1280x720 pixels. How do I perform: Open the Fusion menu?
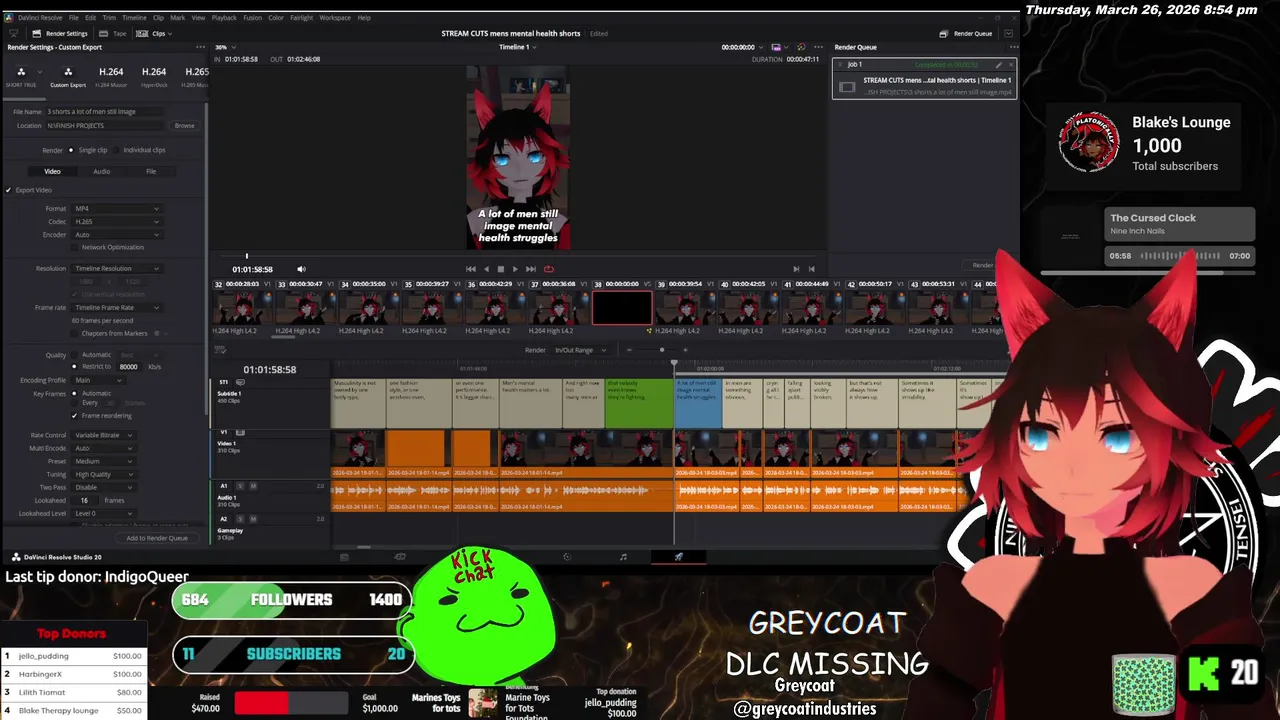(x=252, y=17)
